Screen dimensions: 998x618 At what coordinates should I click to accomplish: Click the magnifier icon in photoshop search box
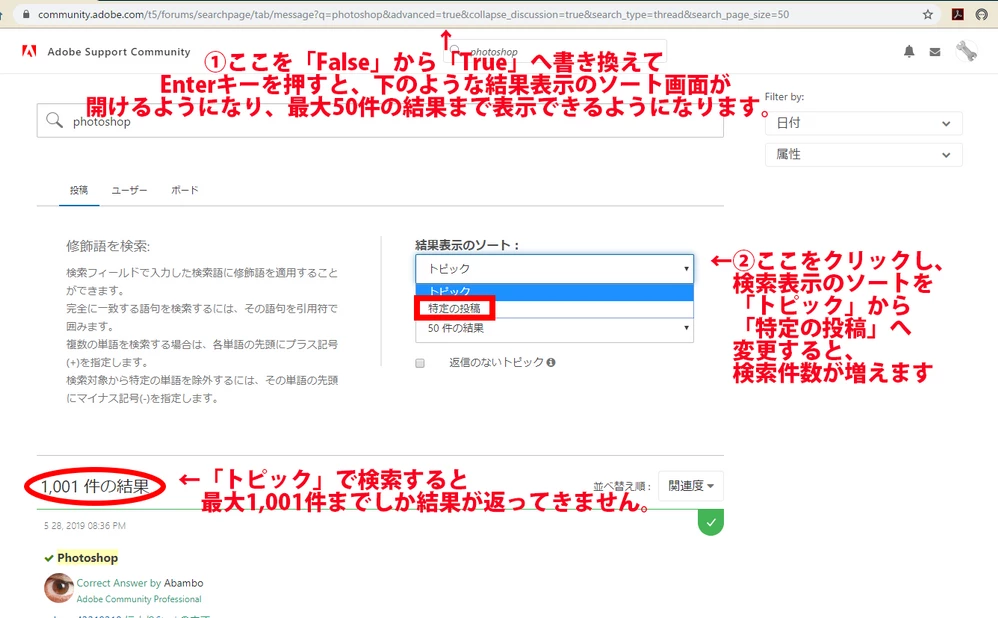[55, 120]
